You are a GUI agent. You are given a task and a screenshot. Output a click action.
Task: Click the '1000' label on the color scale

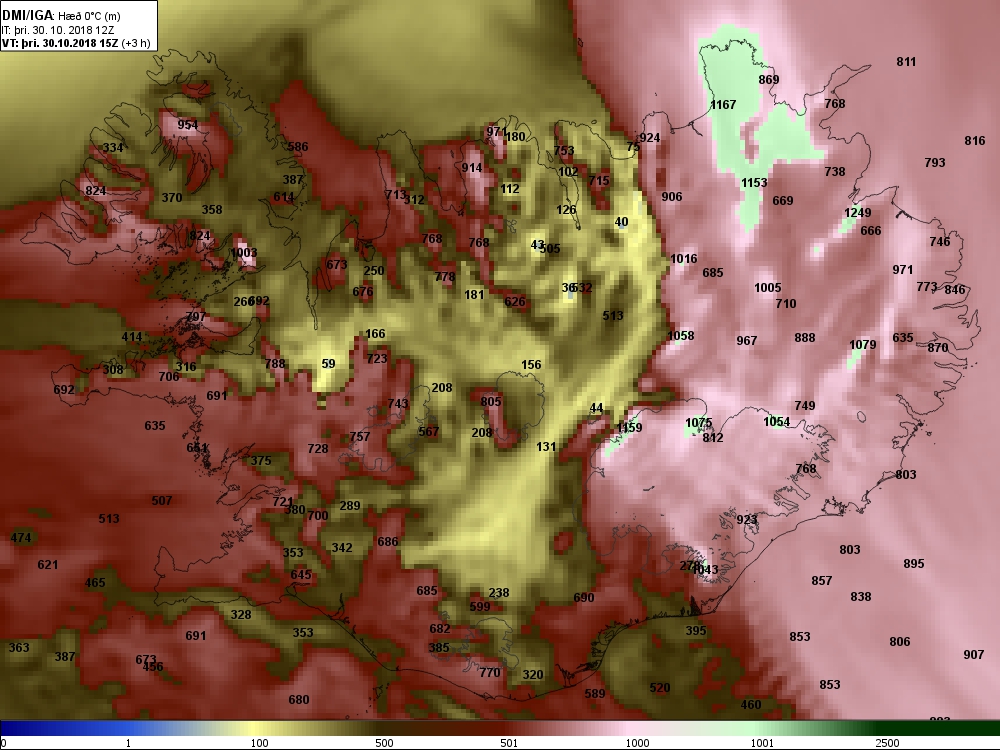coord(637,743)
